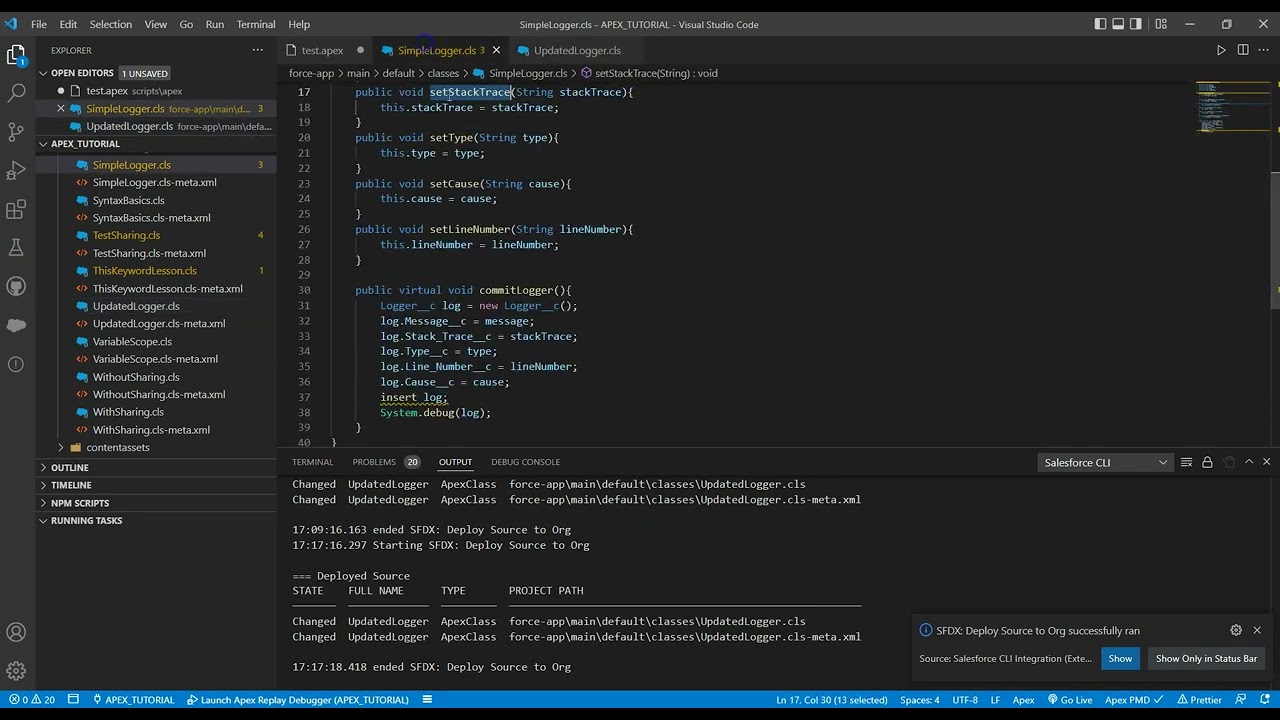Split the editor to the right
1280x720 pixels.
[x=1243, y=50]
